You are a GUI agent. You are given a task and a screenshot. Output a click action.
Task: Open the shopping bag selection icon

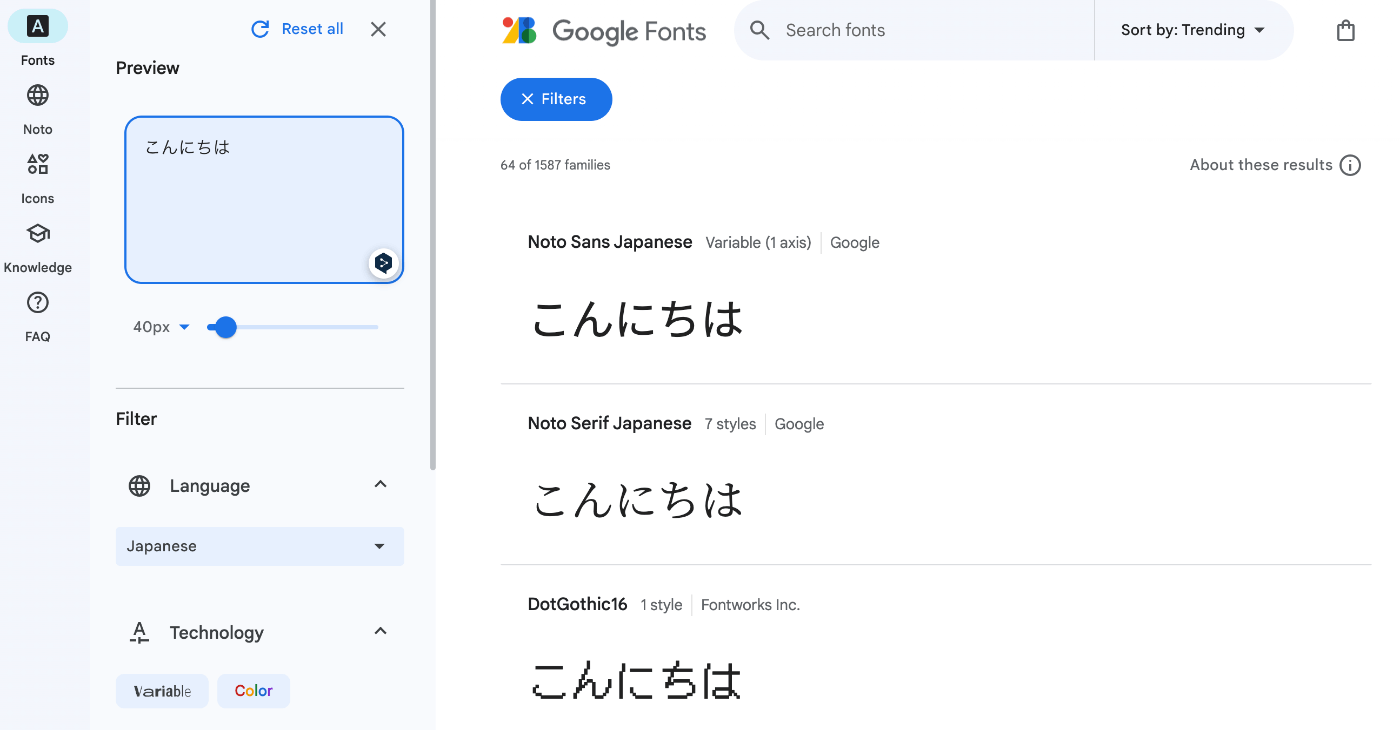(x=1346, y=31)
